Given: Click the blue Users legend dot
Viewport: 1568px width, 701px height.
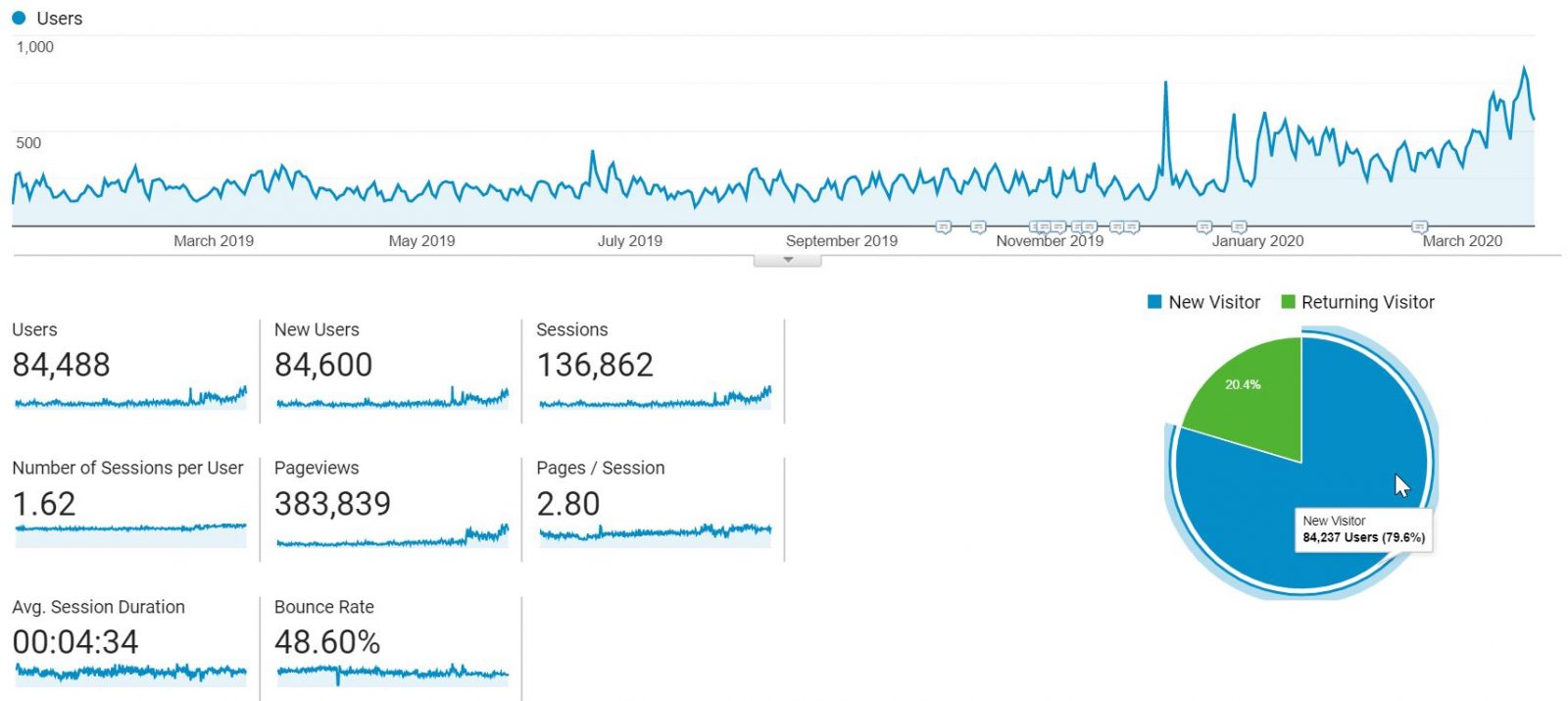Looking at the screenshot, I should 19,19.
